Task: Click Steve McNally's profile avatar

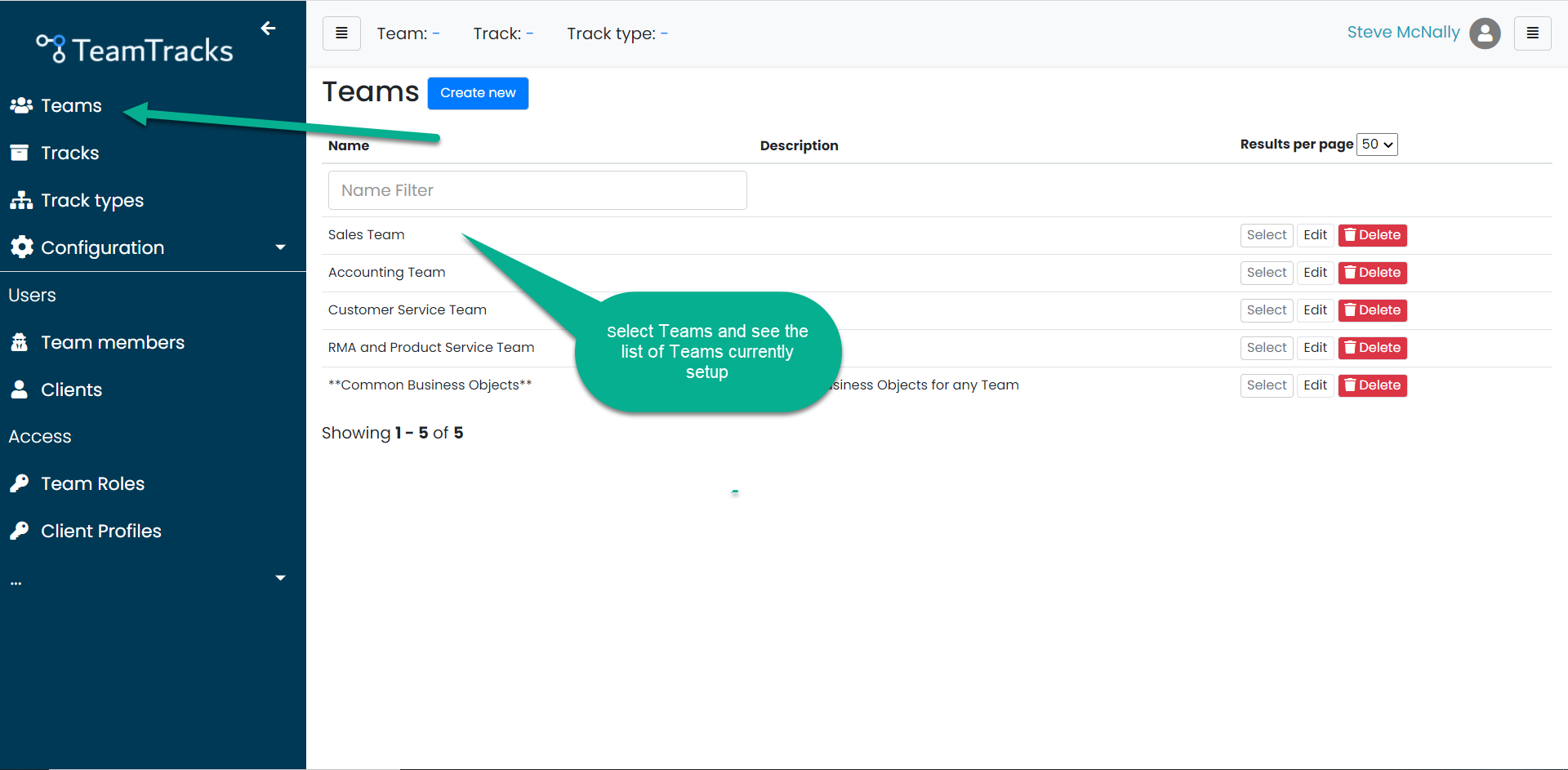Action: tap(1485, 33)
